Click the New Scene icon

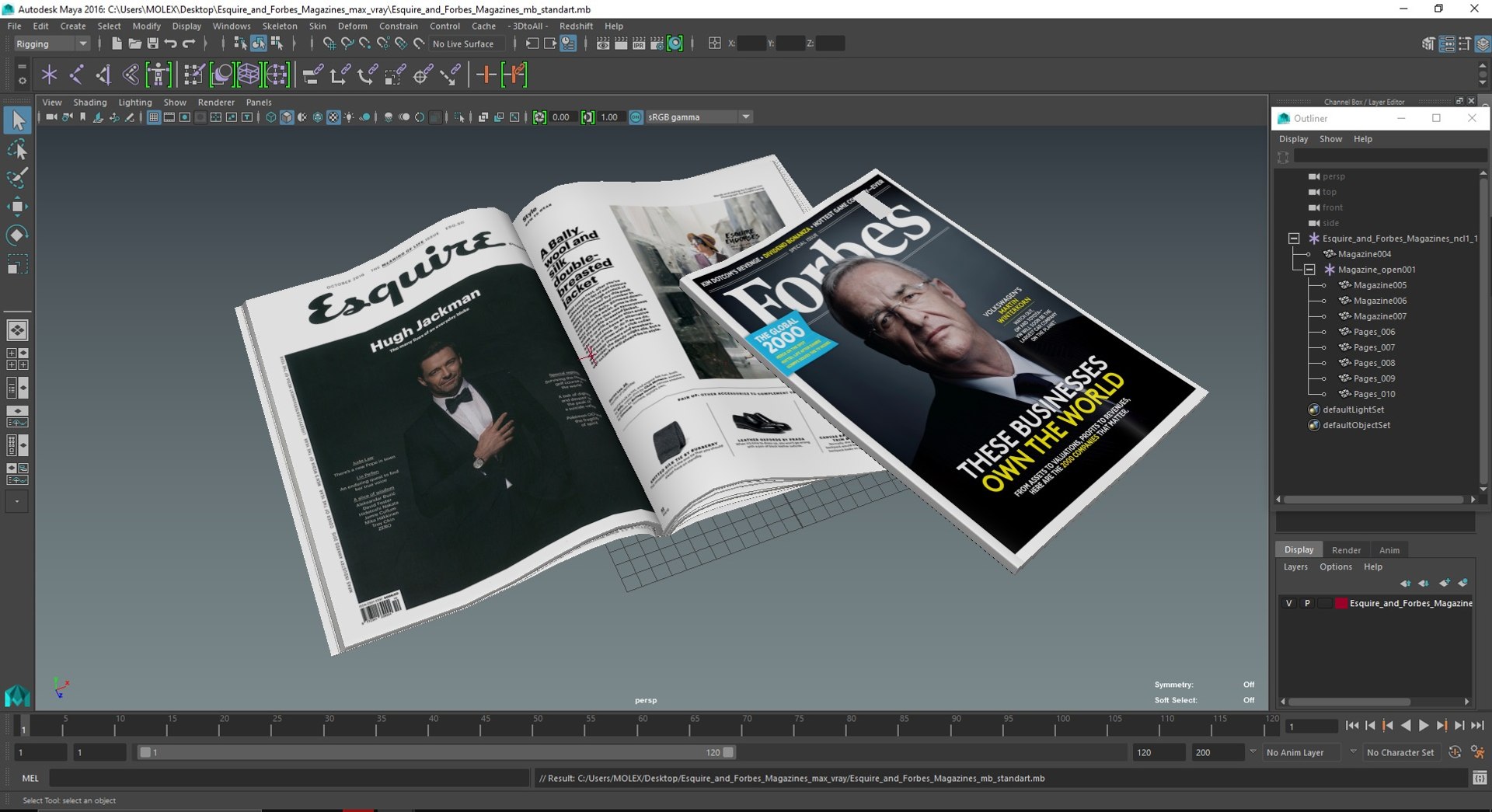[x=117, y=44]
